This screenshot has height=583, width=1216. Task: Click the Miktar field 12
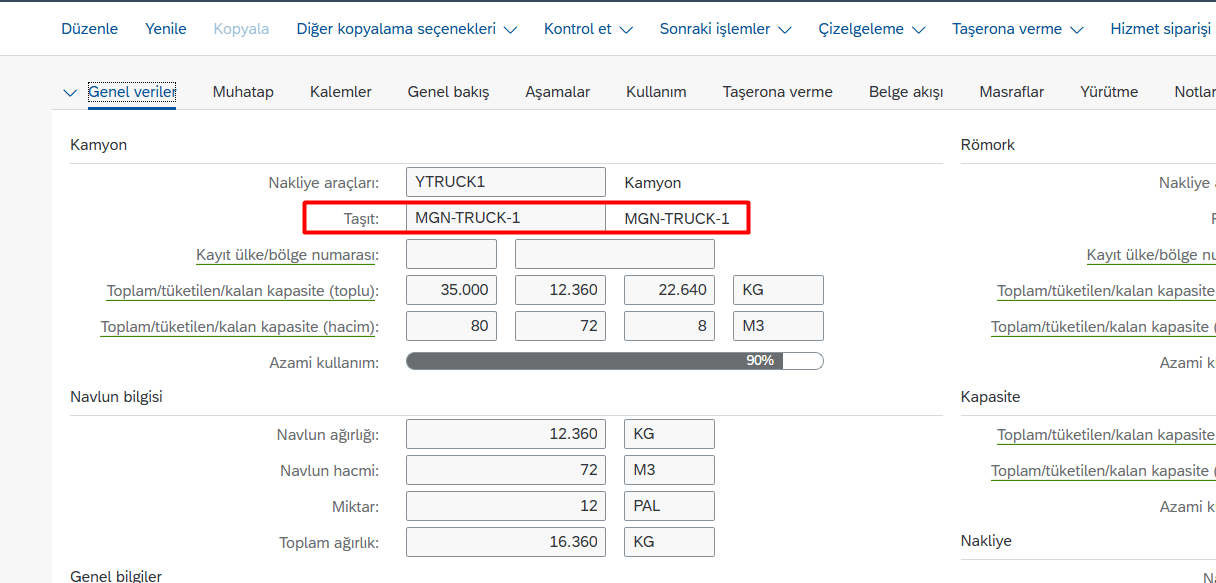click(506, 506)
